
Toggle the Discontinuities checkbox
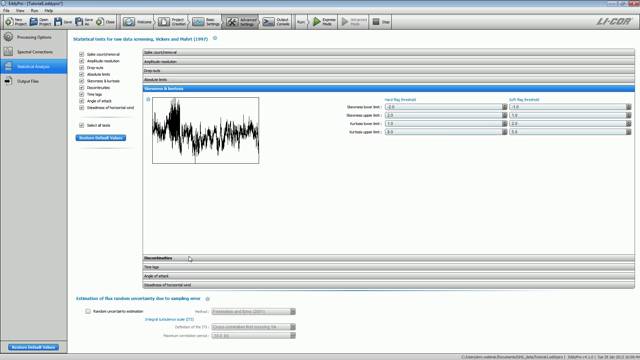82,87
